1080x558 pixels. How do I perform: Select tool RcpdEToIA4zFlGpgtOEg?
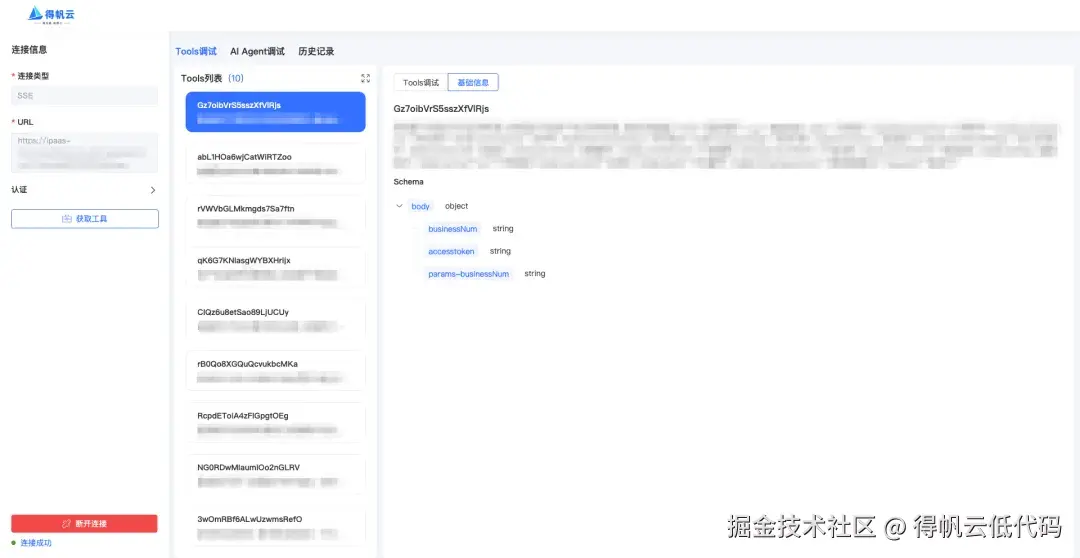[276, 422]
